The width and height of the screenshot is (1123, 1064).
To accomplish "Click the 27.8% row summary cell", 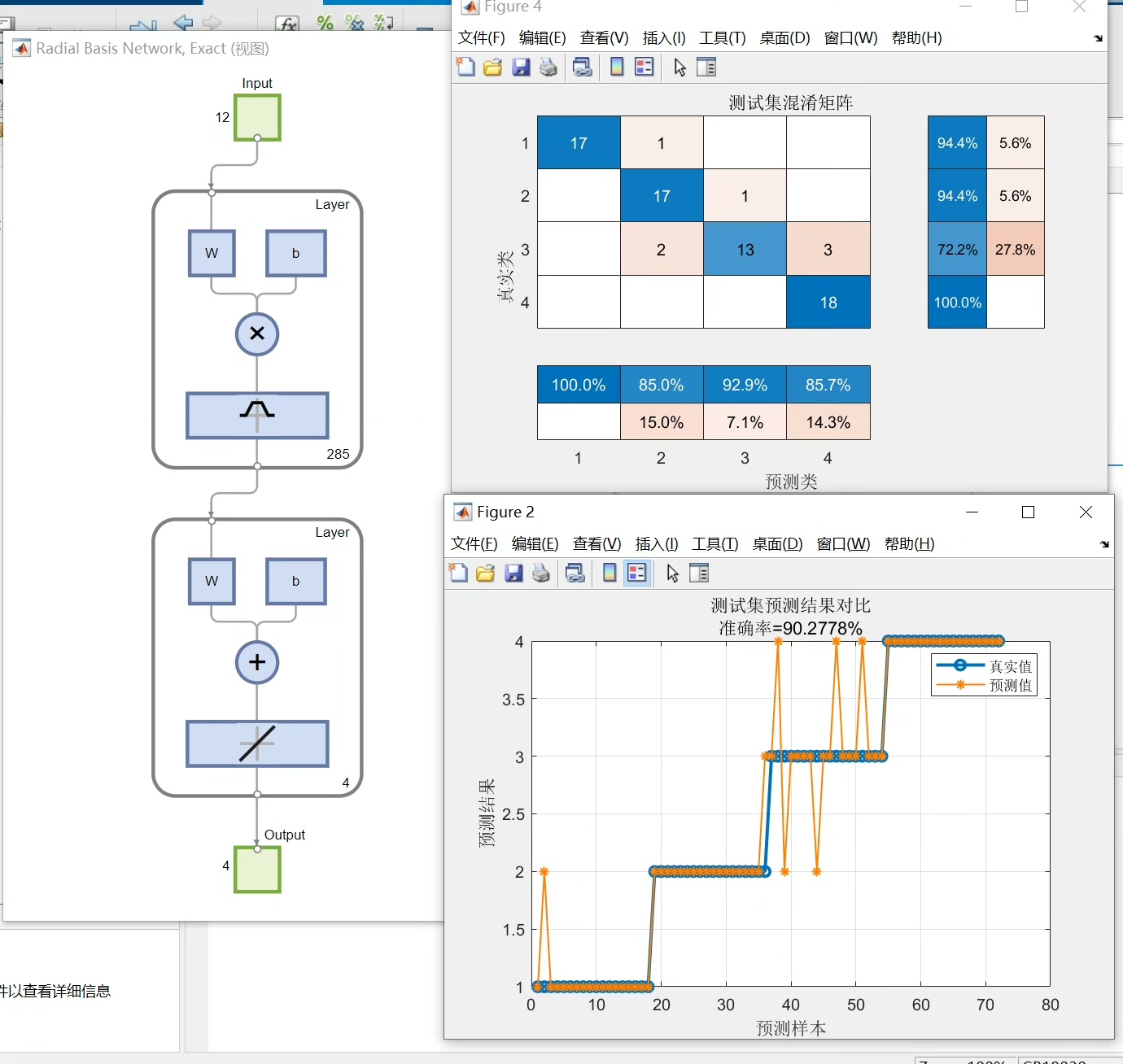I will tap(1016, 249).
